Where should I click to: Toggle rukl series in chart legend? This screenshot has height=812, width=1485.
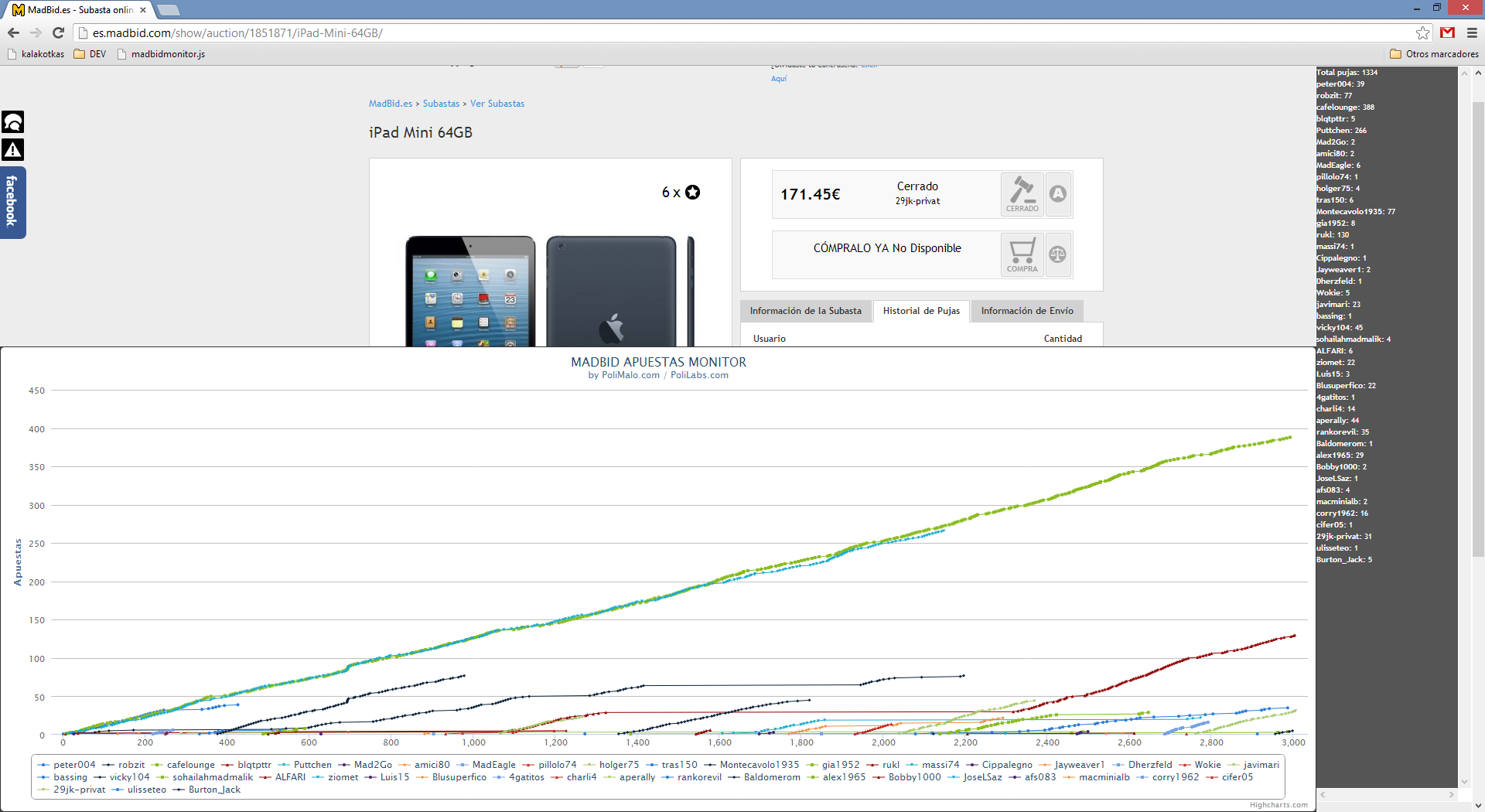[883, 765]
